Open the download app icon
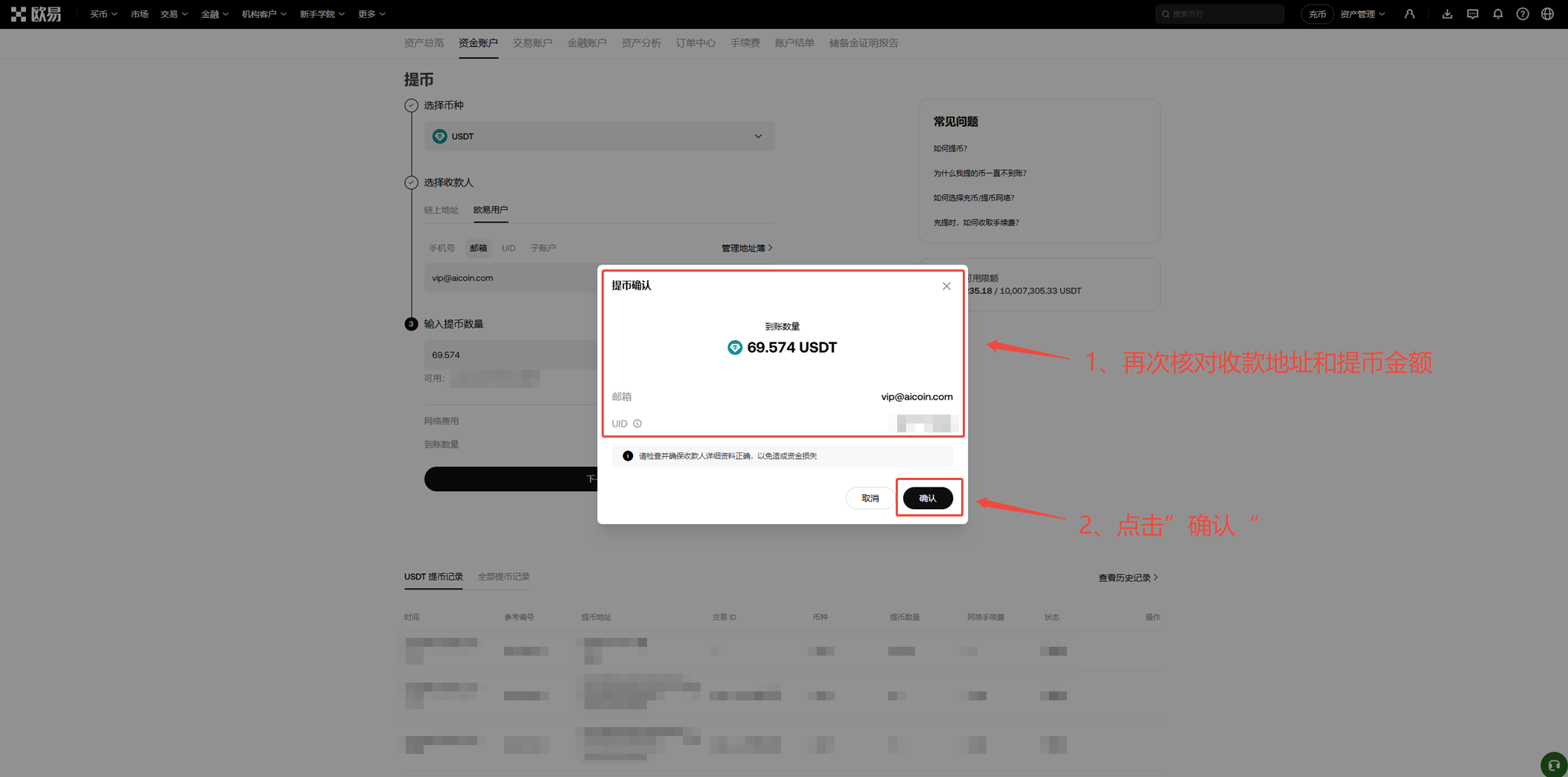The image size is (1568, 777). (1447, 13)
